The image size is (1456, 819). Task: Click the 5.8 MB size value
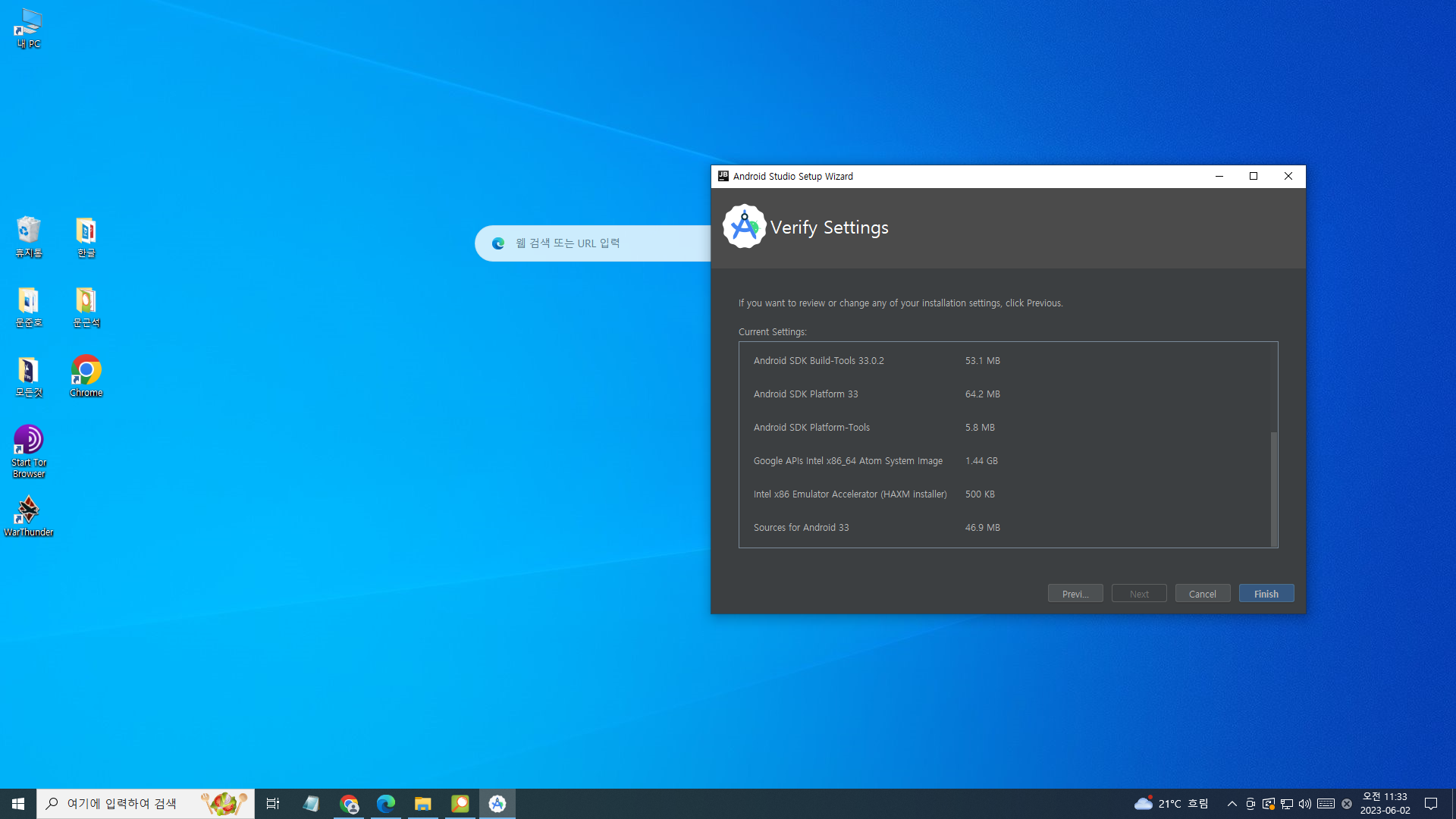(980, 428)
